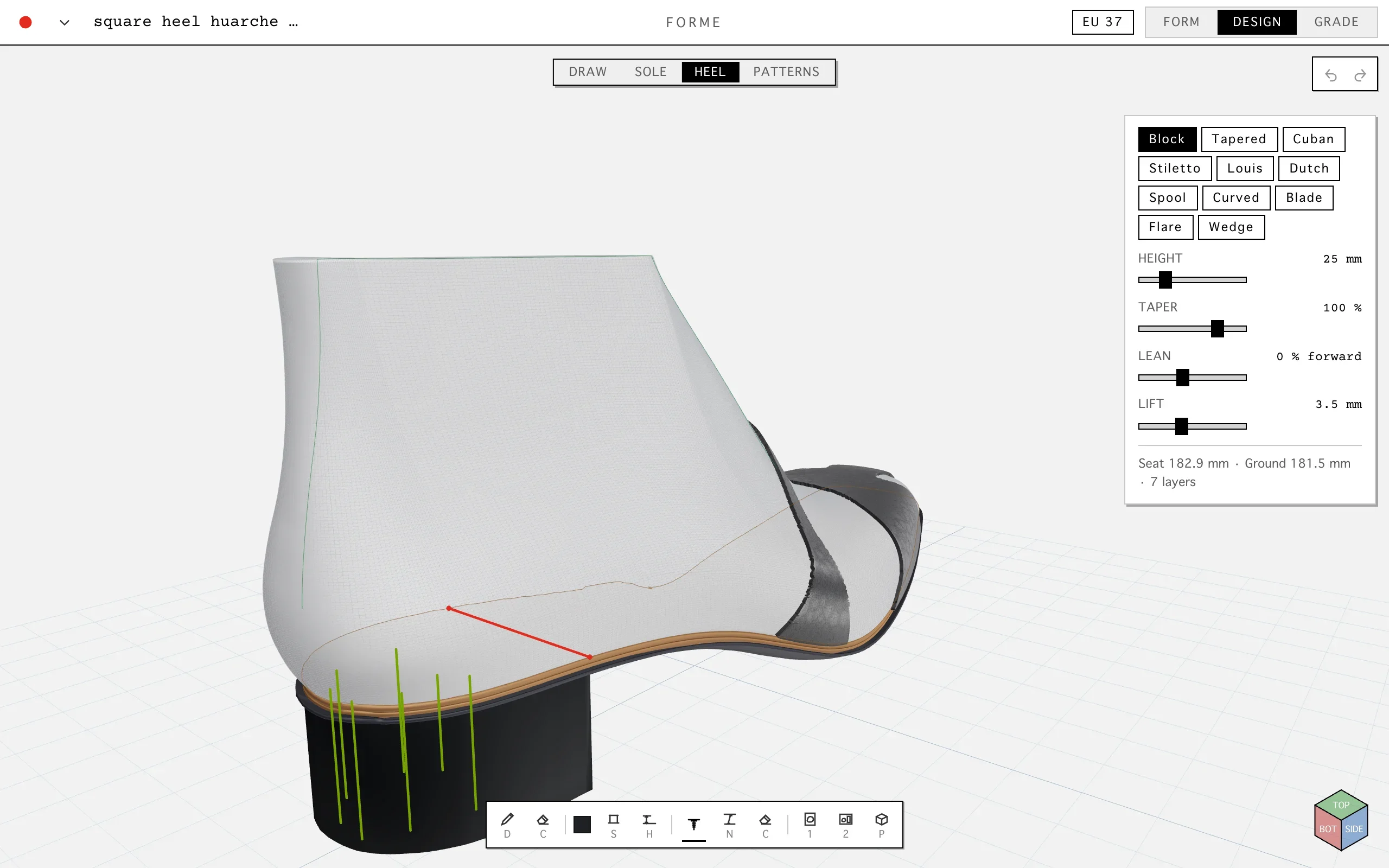
Task: Select the shape tool labeled S
Action: 613,825
